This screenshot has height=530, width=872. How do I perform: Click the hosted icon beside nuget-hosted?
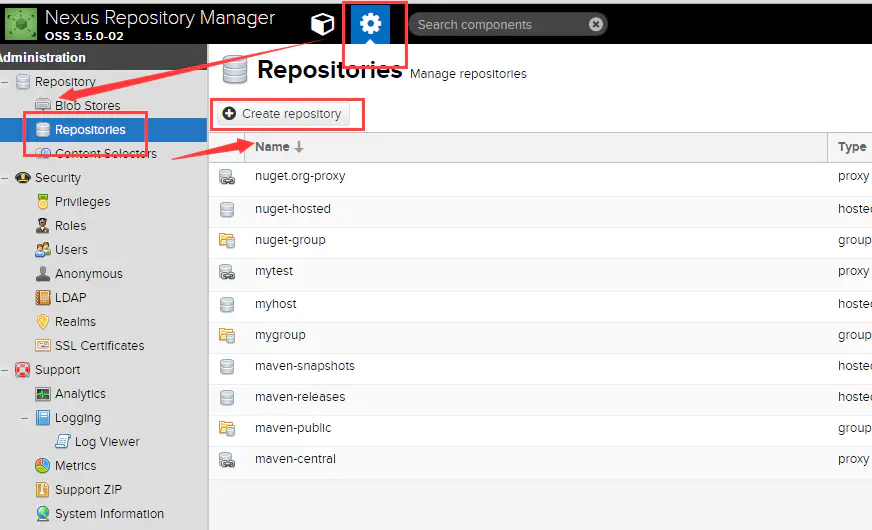(227, 210)
